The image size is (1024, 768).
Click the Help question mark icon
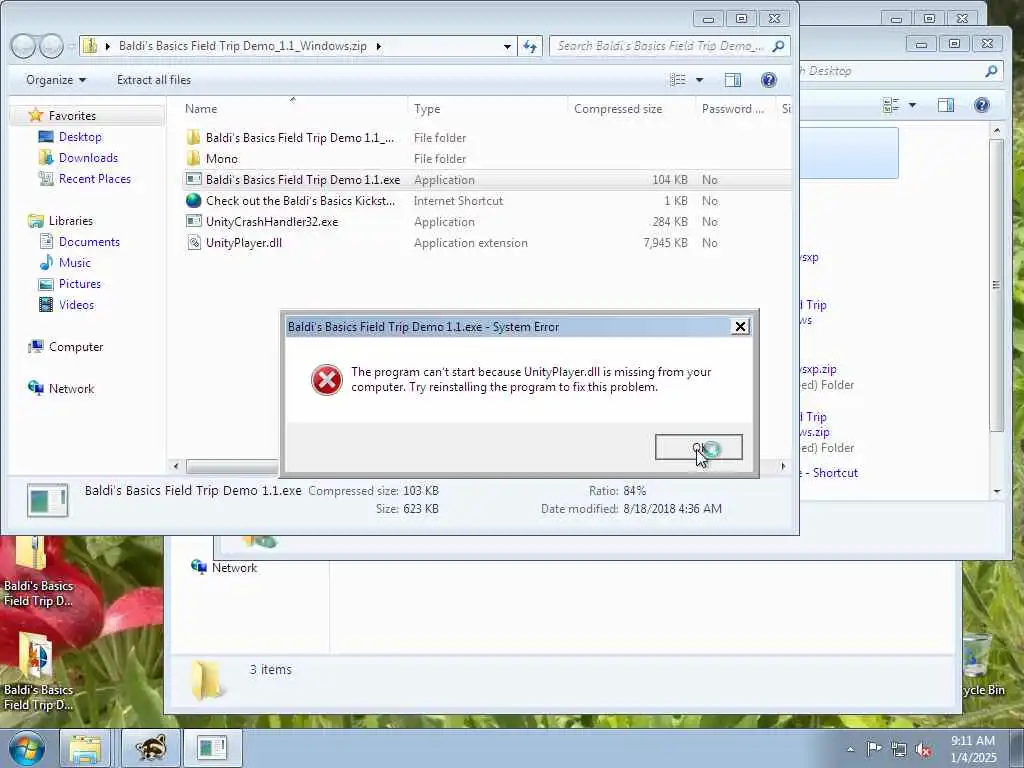769,80
